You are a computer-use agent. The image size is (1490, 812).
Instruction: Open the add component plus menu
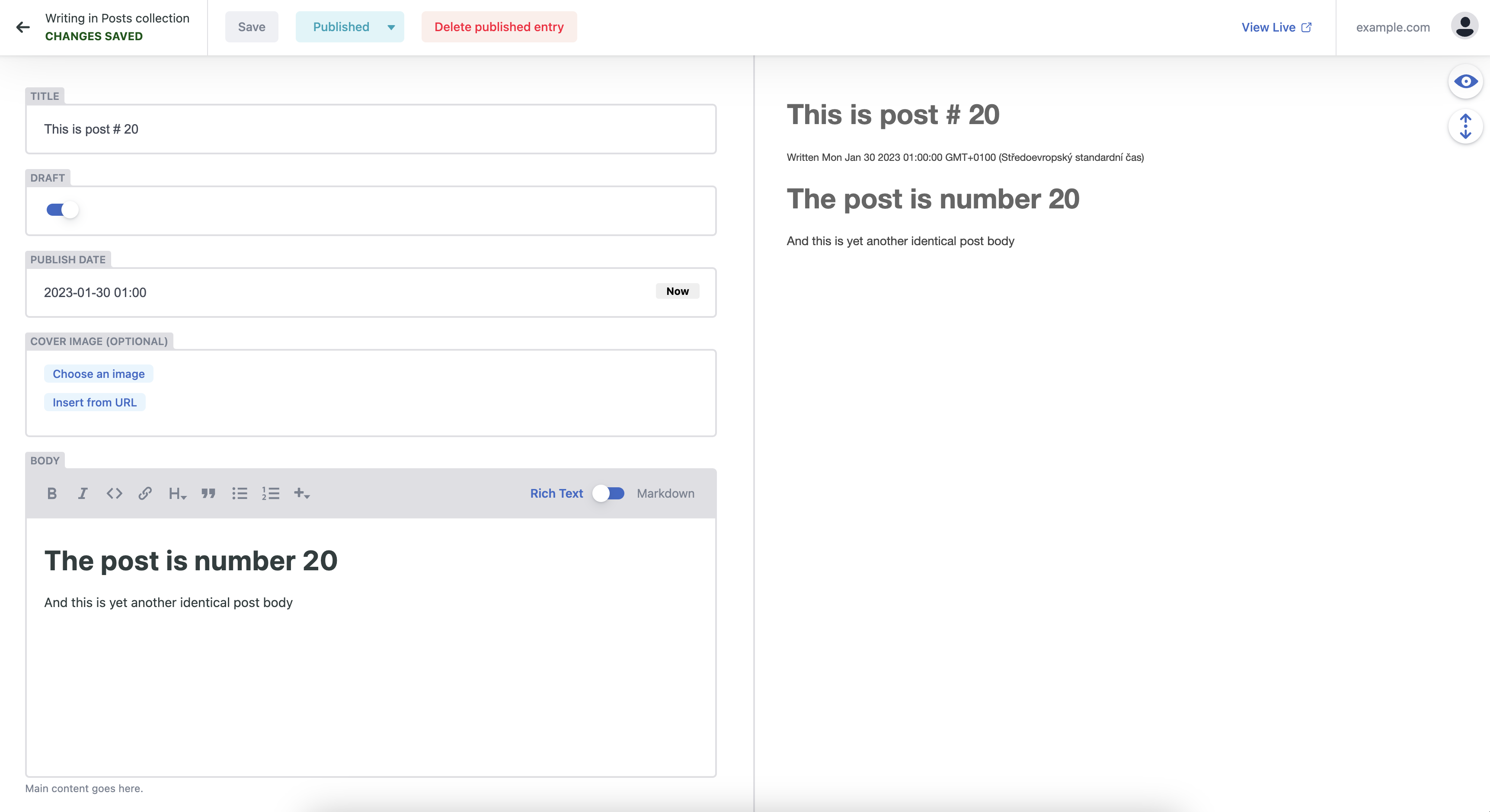click(x=302, y=493)
